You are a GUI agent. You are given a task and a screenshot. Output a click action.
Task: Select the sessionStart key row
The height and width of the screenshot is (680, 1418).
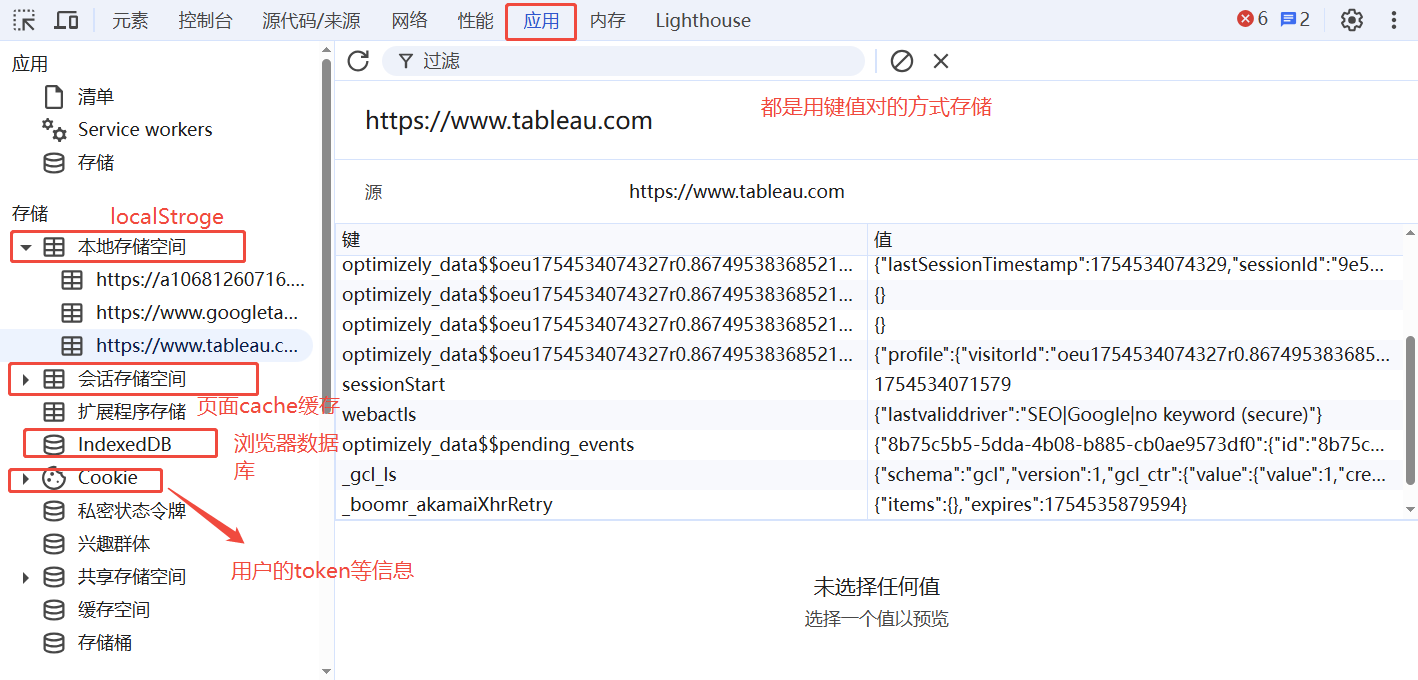[601, 385]
